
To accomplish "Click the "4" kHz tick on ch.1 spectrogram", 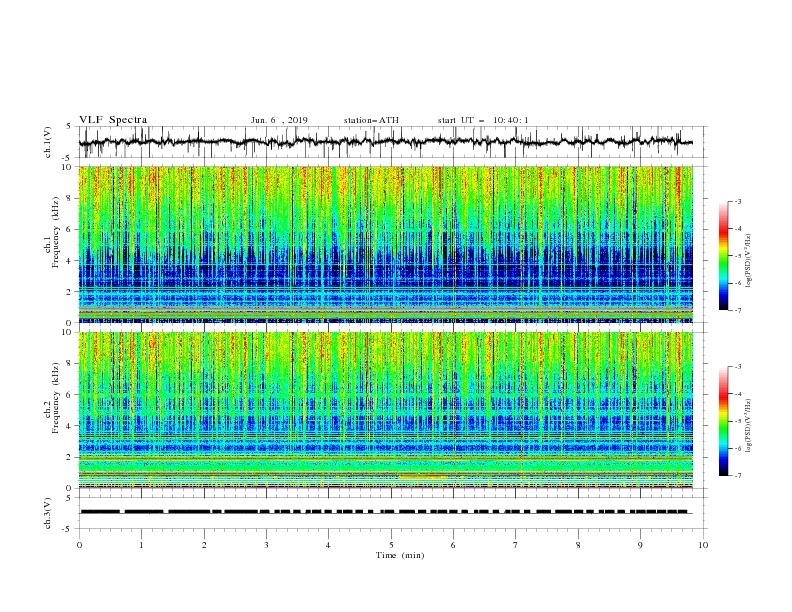I will click(71, 261).
